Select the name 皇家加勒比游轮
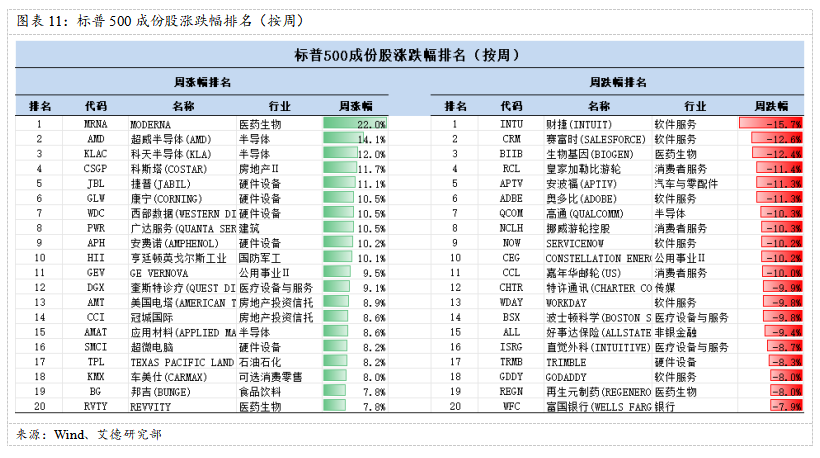This screenshot has height=458, width=820. 583,169
